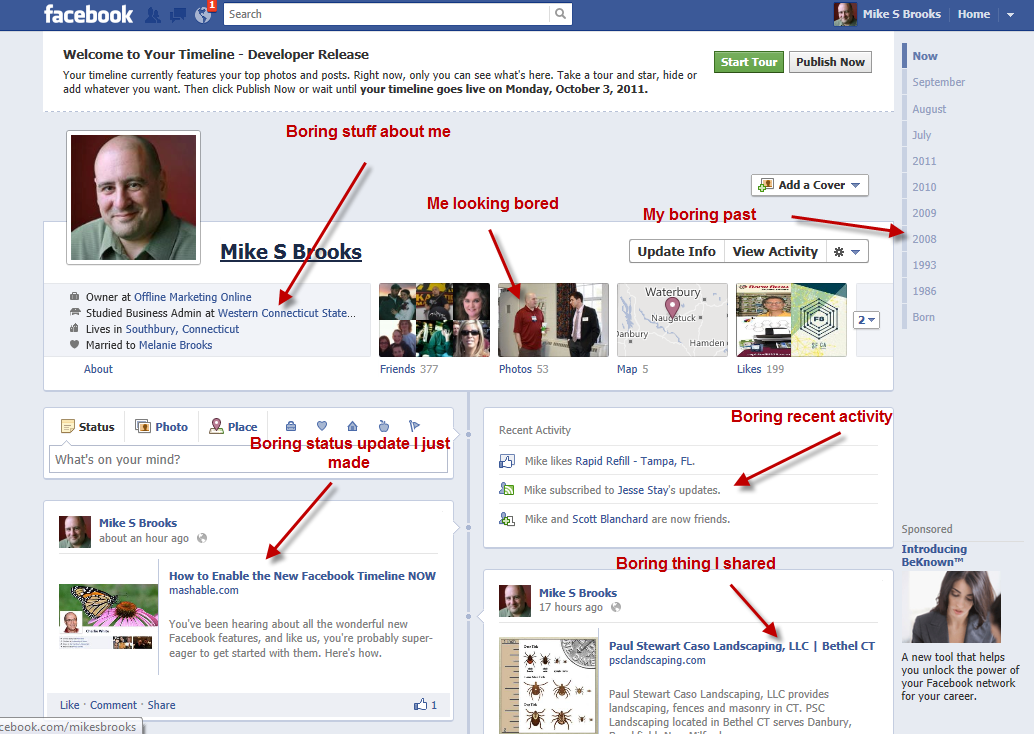The image size is (1034, 734).
Task: Open notifications globe icon
Action: pos(203,15)
